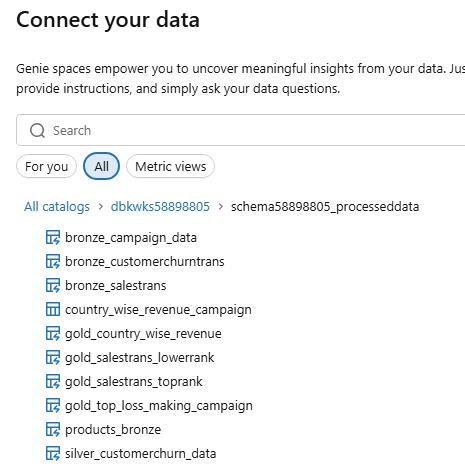Go back to All catalogs
This screenshot has height=468, width=465.
click(57, 207)
